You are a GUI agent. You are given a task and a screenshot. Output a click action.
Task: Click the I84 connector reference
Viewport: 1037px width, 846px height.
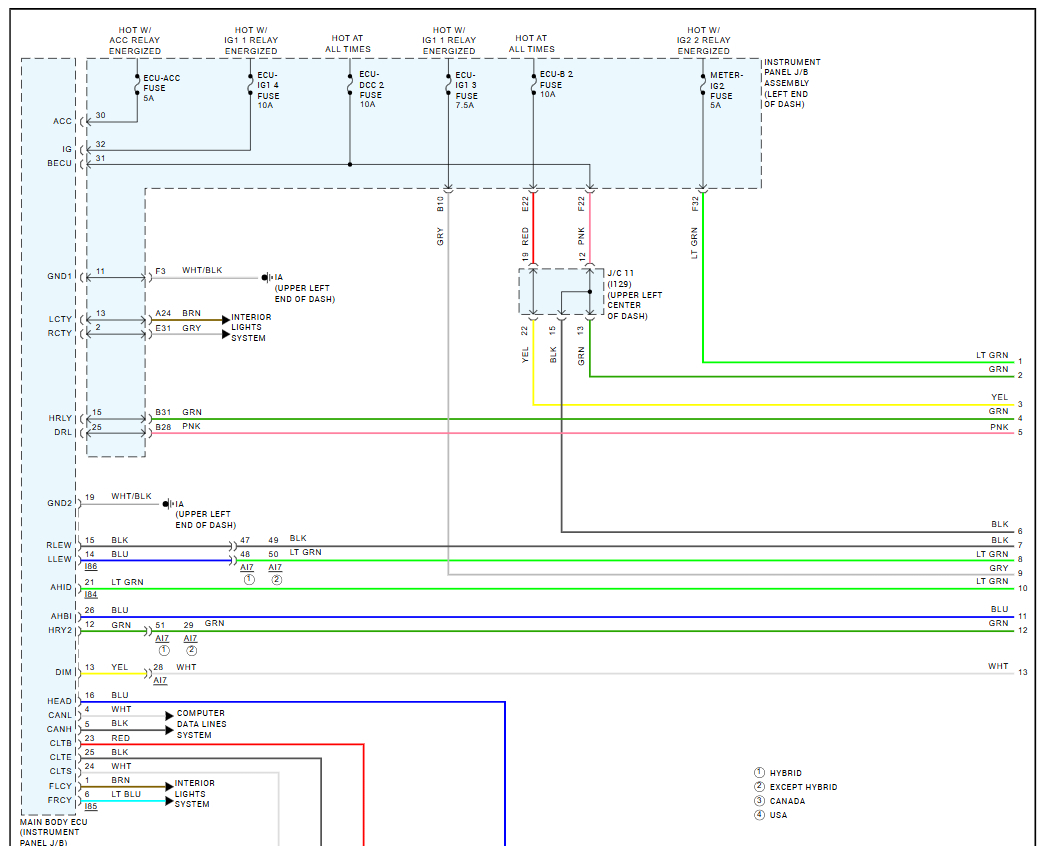click(91, 595)
